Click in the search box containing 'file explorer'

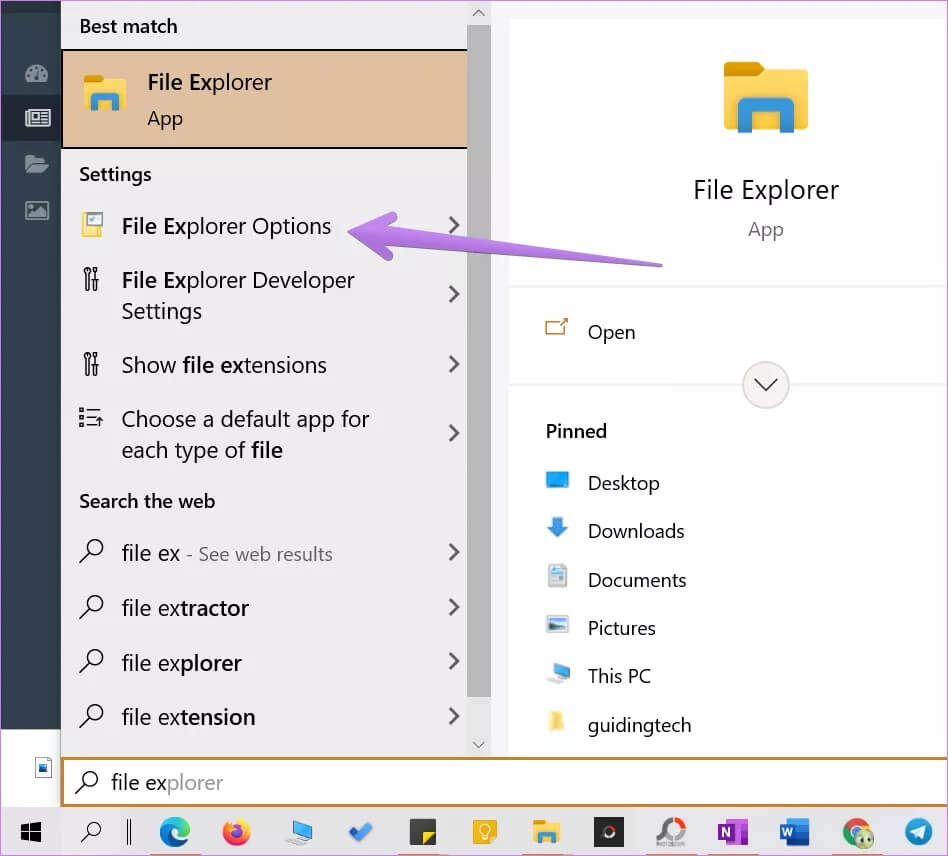[x=504, y=782]
